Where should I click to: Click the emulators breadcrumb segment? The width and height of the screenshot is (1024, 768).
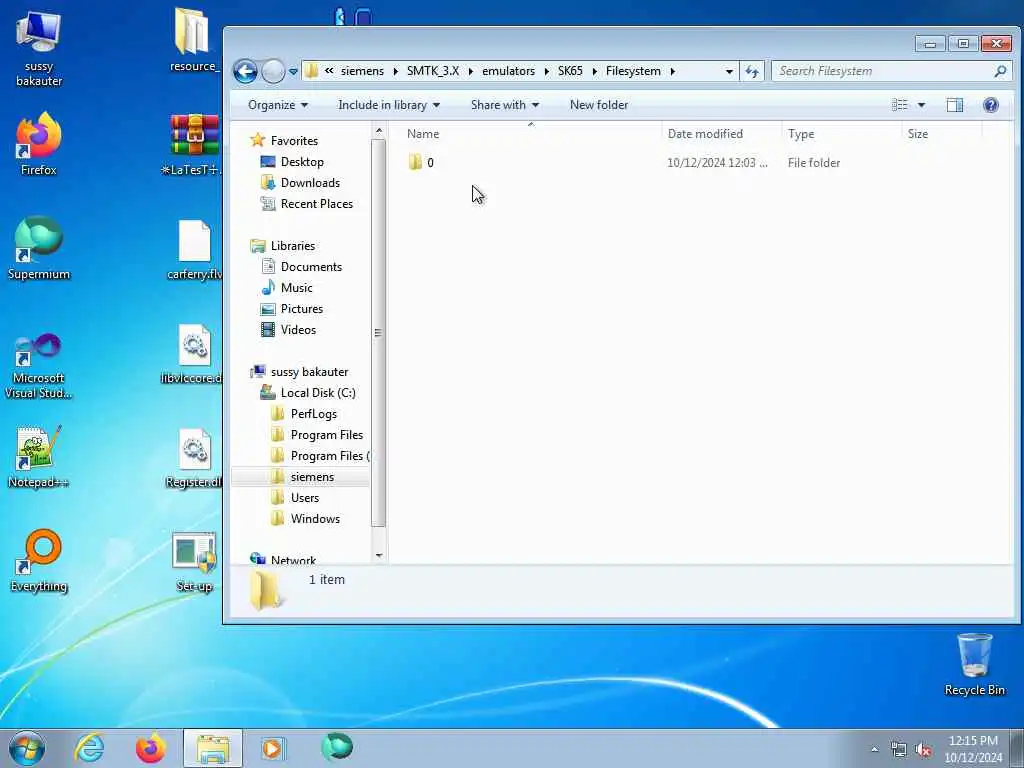(x=508, y=71)
